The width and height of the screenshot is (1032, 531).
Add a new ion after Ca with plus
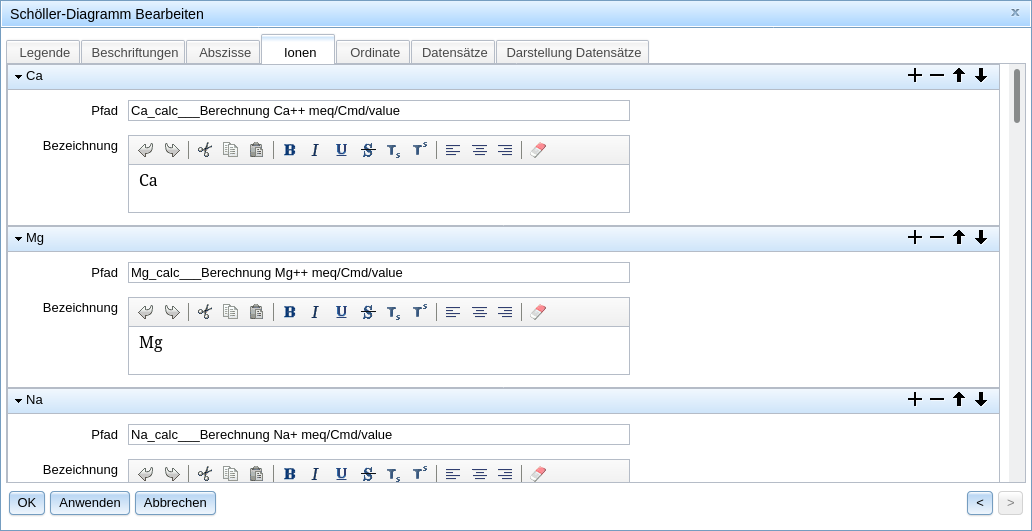click(x=915, y=76)
